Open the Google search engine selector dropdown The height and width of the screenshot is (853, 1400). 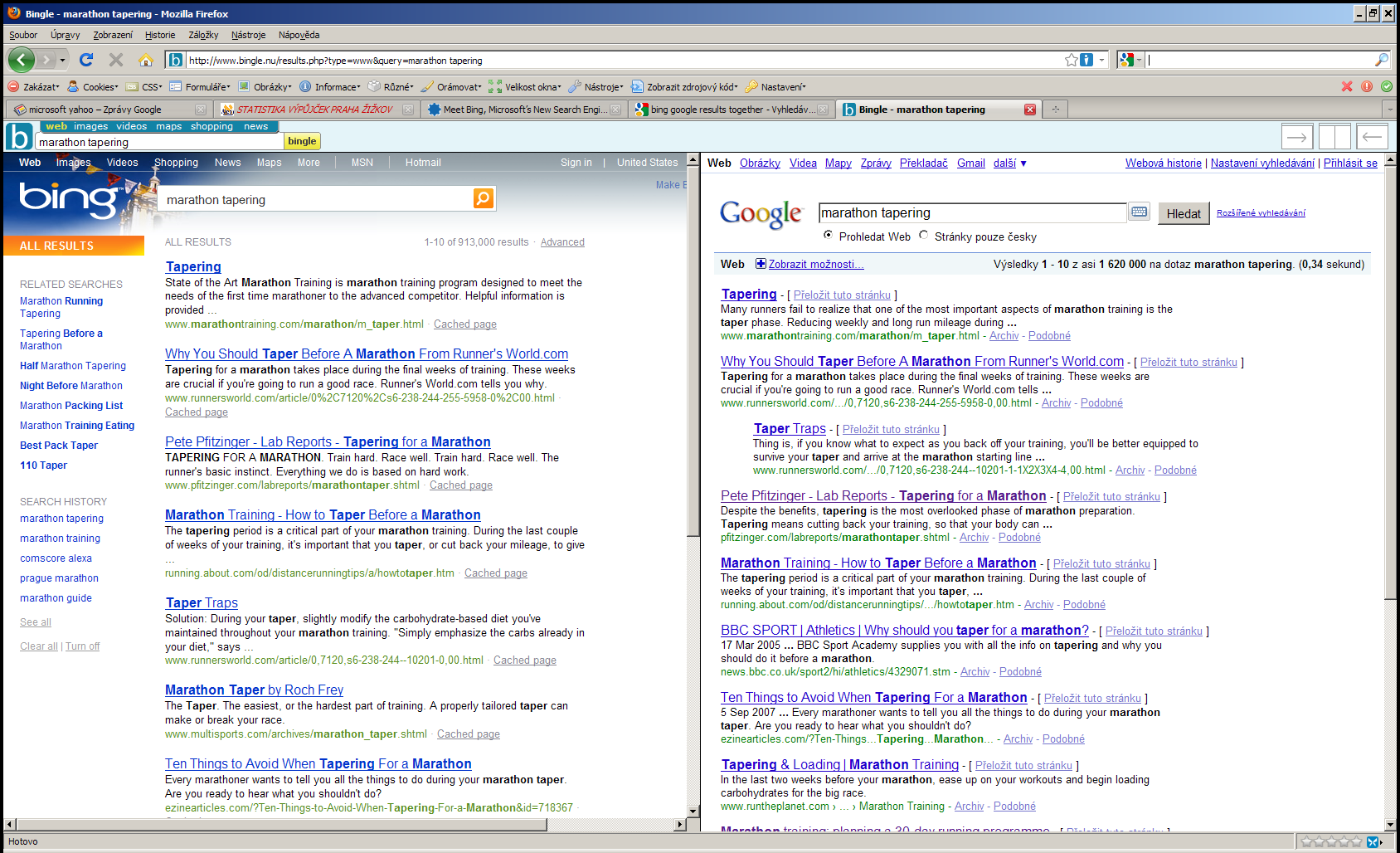[x=1130, y=60]
